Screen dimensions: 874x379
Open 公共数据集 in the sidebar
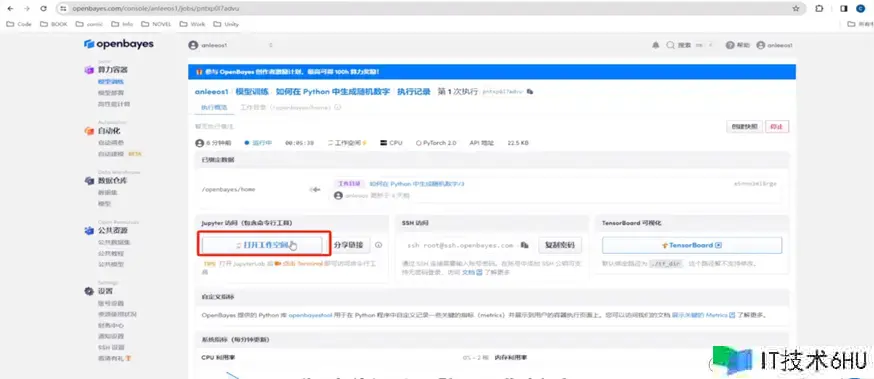114,242
